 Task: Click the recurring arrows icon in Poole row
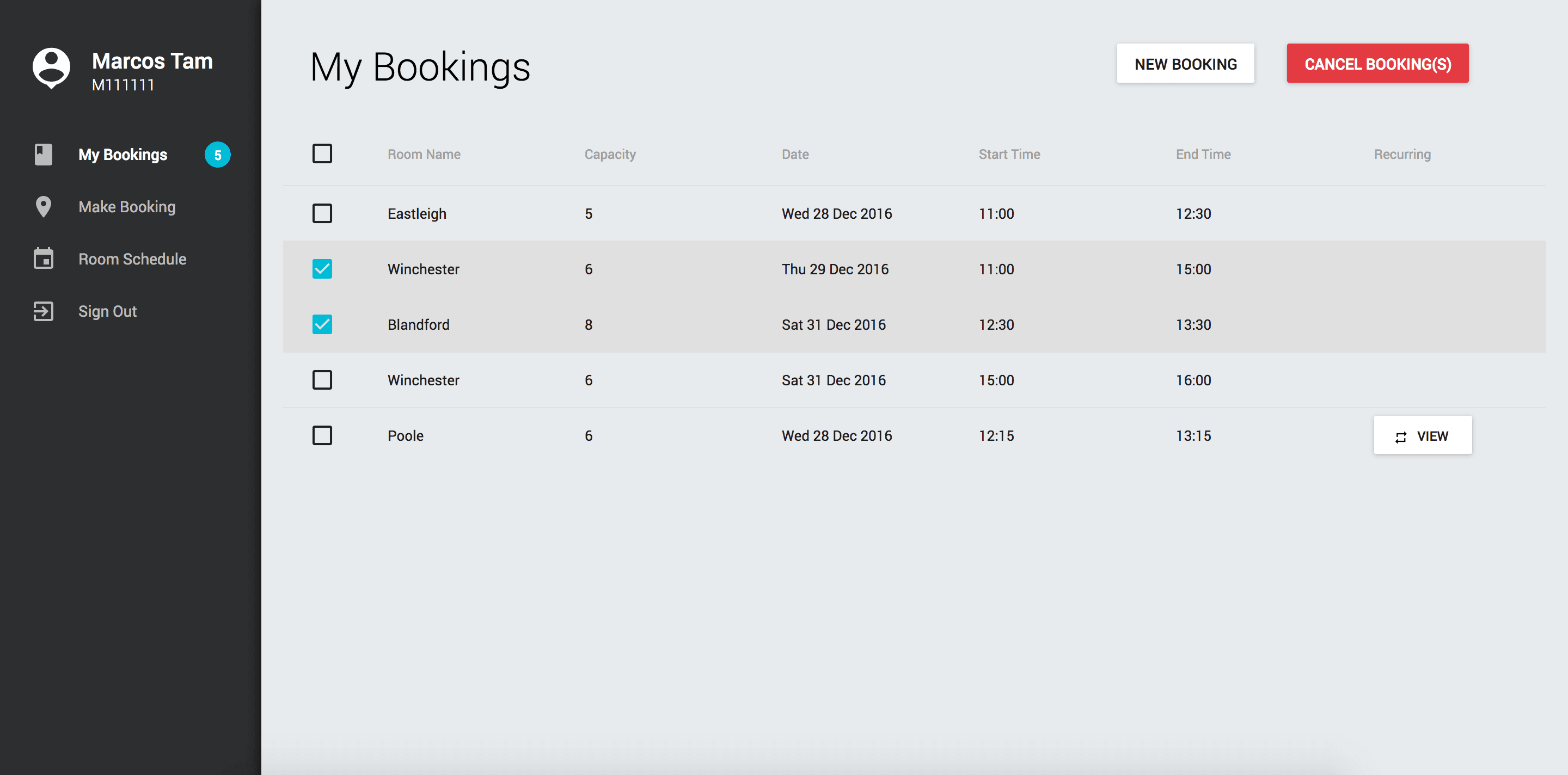click(1401, 437)
